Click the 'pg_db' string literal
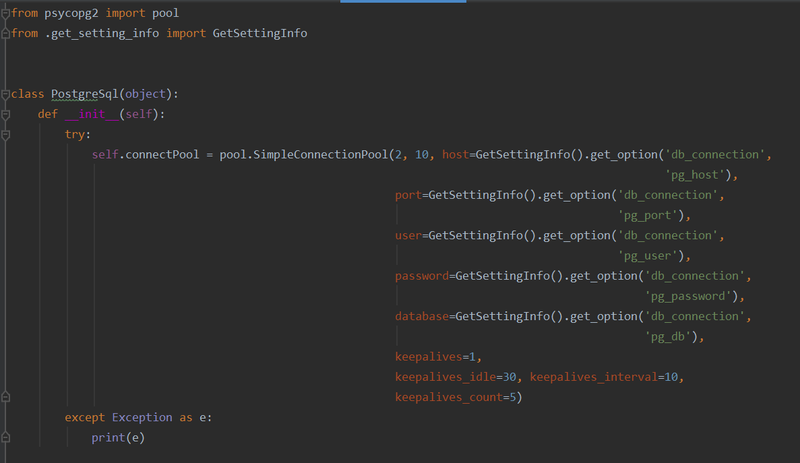 [x=671, y=336]
